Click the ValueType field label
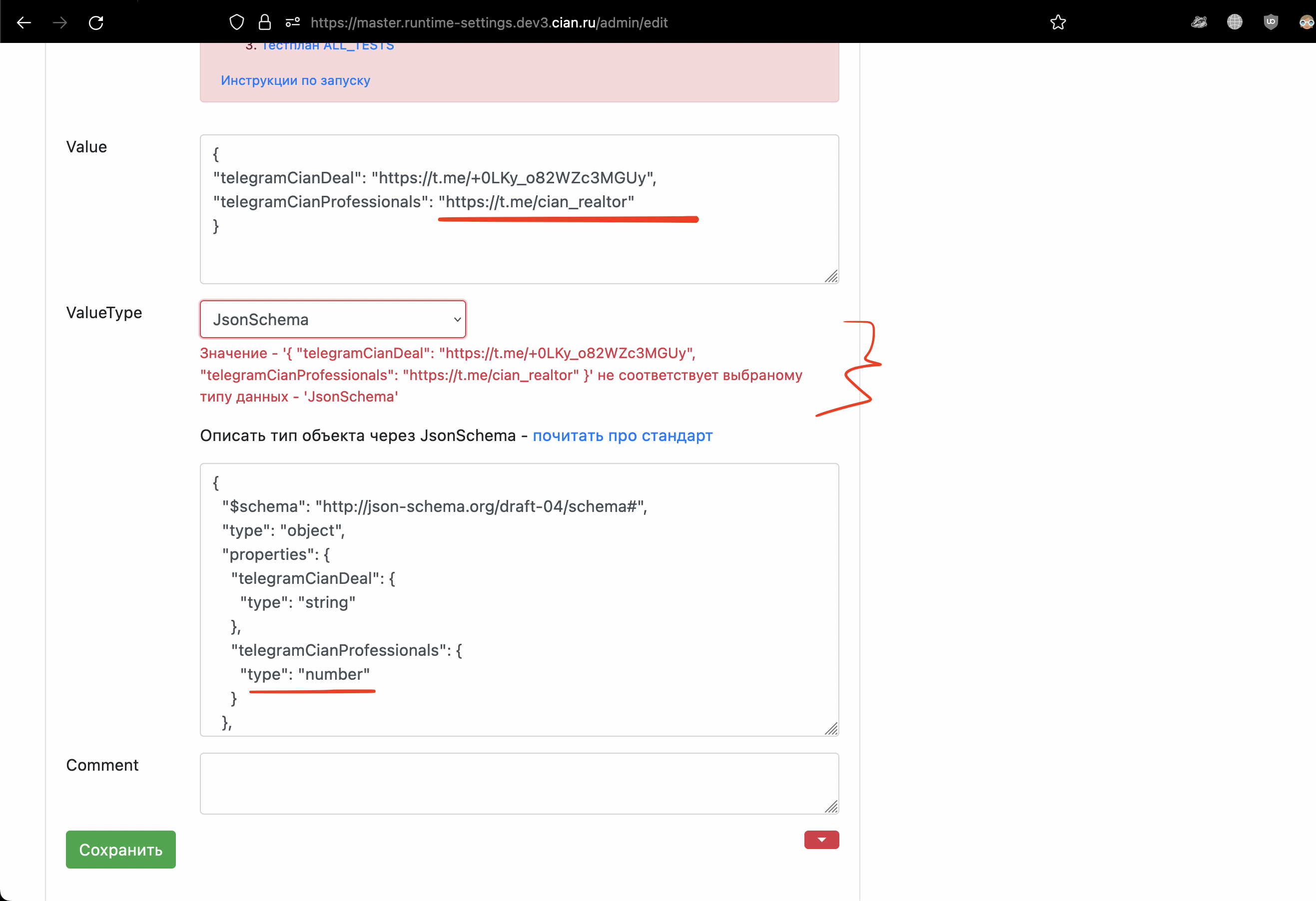Screen dimensions: 1316x901 [104, 313]
